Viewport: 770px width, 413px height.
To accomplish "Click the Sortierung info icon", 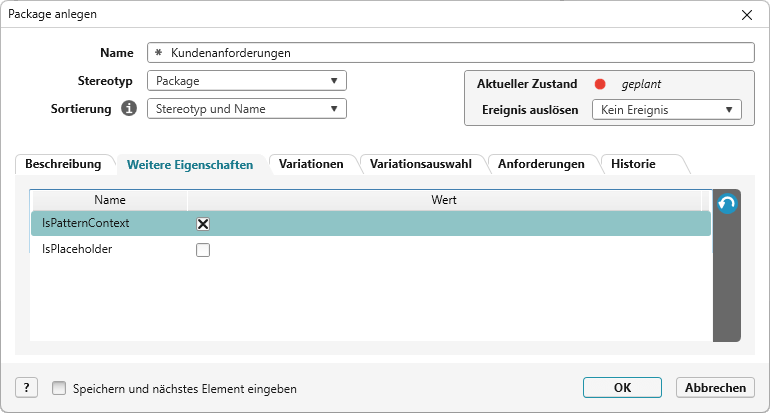I will point(129,108).
